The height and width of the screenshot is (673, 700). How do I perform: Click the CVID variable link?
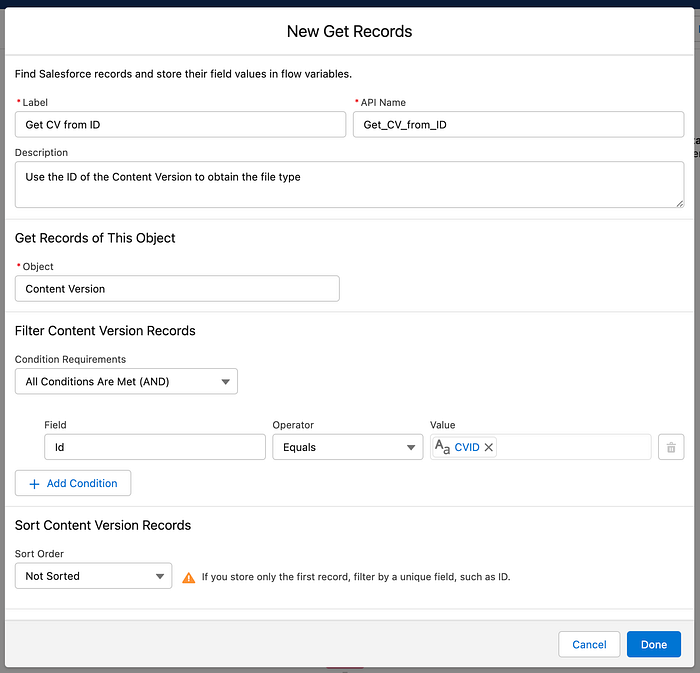pos(467,448)
